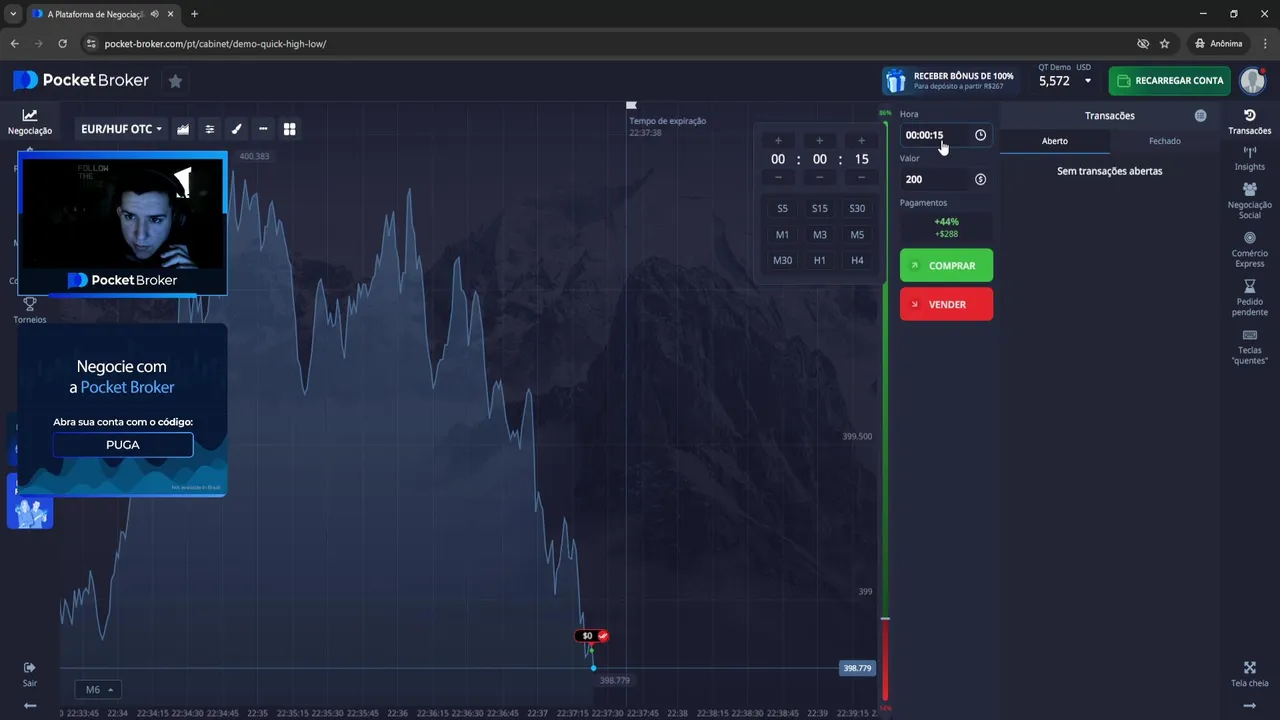Click the green COMPRAR button
Image resolution: width=1280 pixels, height=720 pixels.
pos(946,265)
